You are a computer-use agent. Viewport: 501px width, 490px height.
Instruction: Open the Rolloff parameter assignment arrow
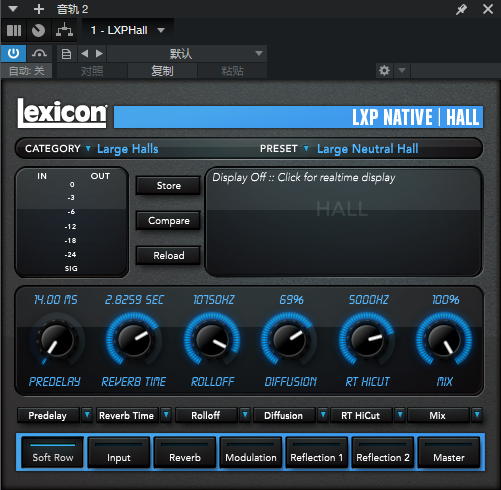[x=245, y=415]
